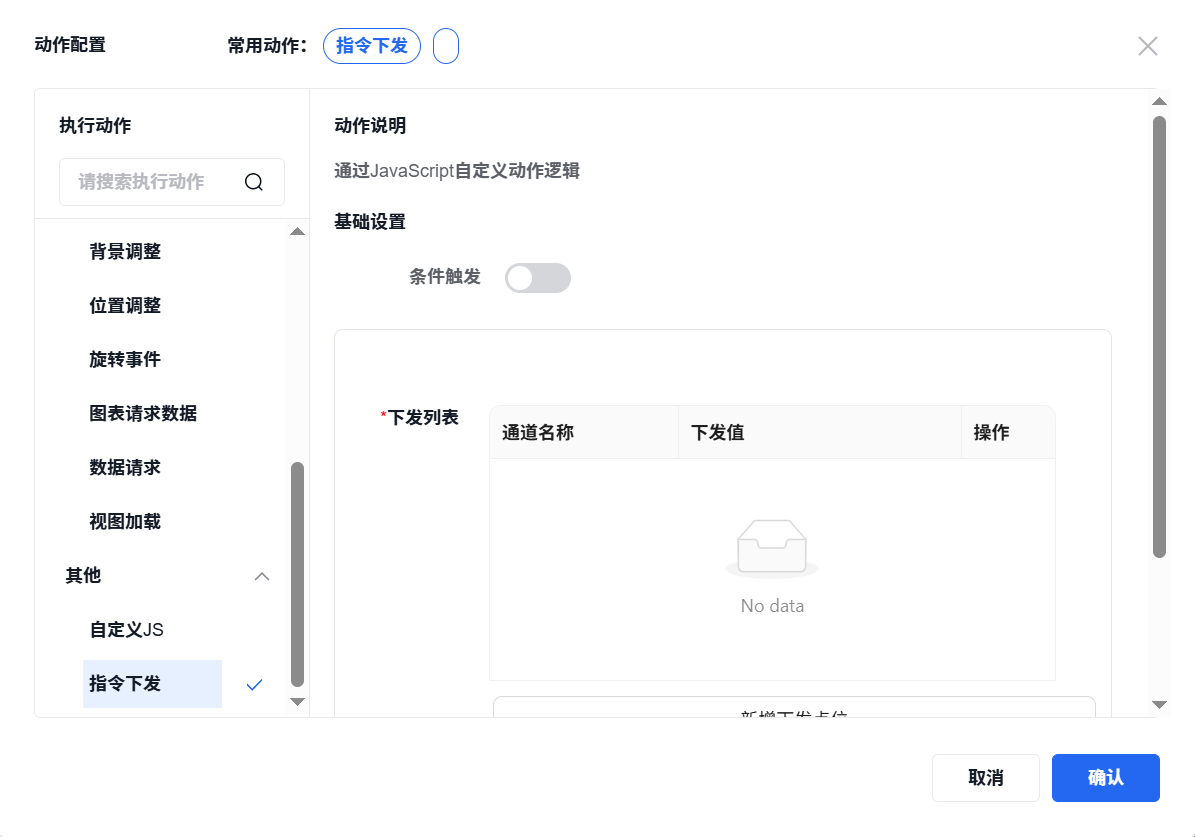Click the action list scroll up arrow
The image size is (1195, 837).
(297, 232)
